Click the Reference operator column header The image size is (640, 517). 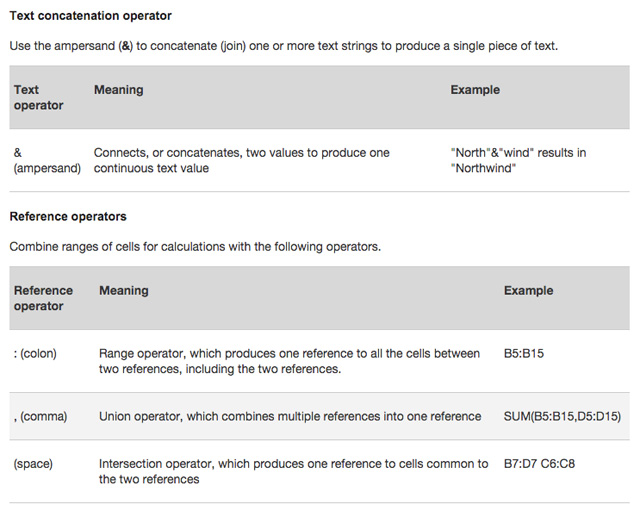(x=43, y=298)
